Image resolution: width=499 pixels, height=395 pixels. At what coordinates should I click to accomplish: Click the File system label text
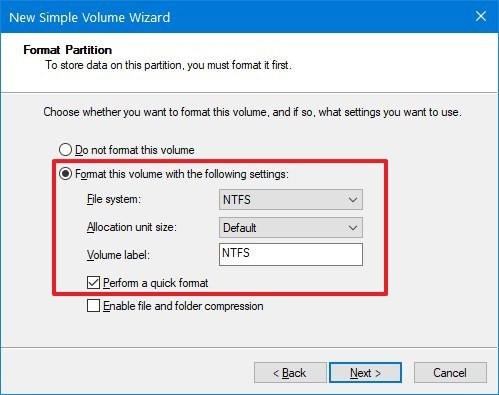[114, 199]
